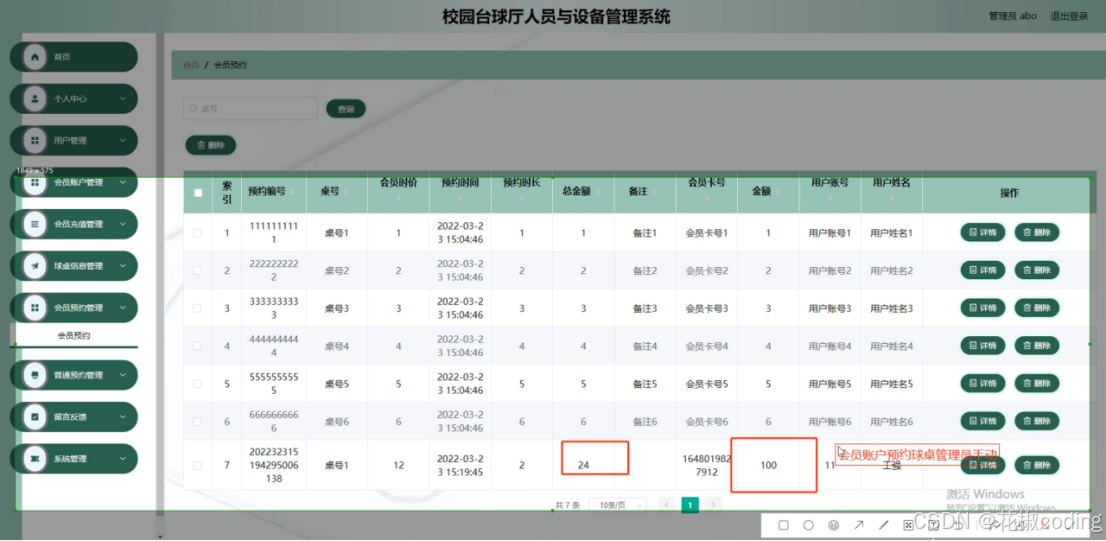Tick the select-all checkbox in table header
The width and height of the screenshot is (1106, 541).
click(x=198, y=193)
